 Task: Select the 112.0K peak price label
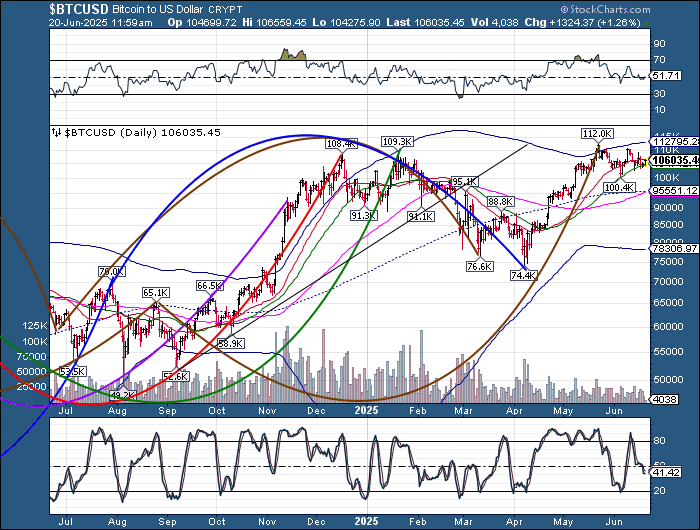(597, 133)
